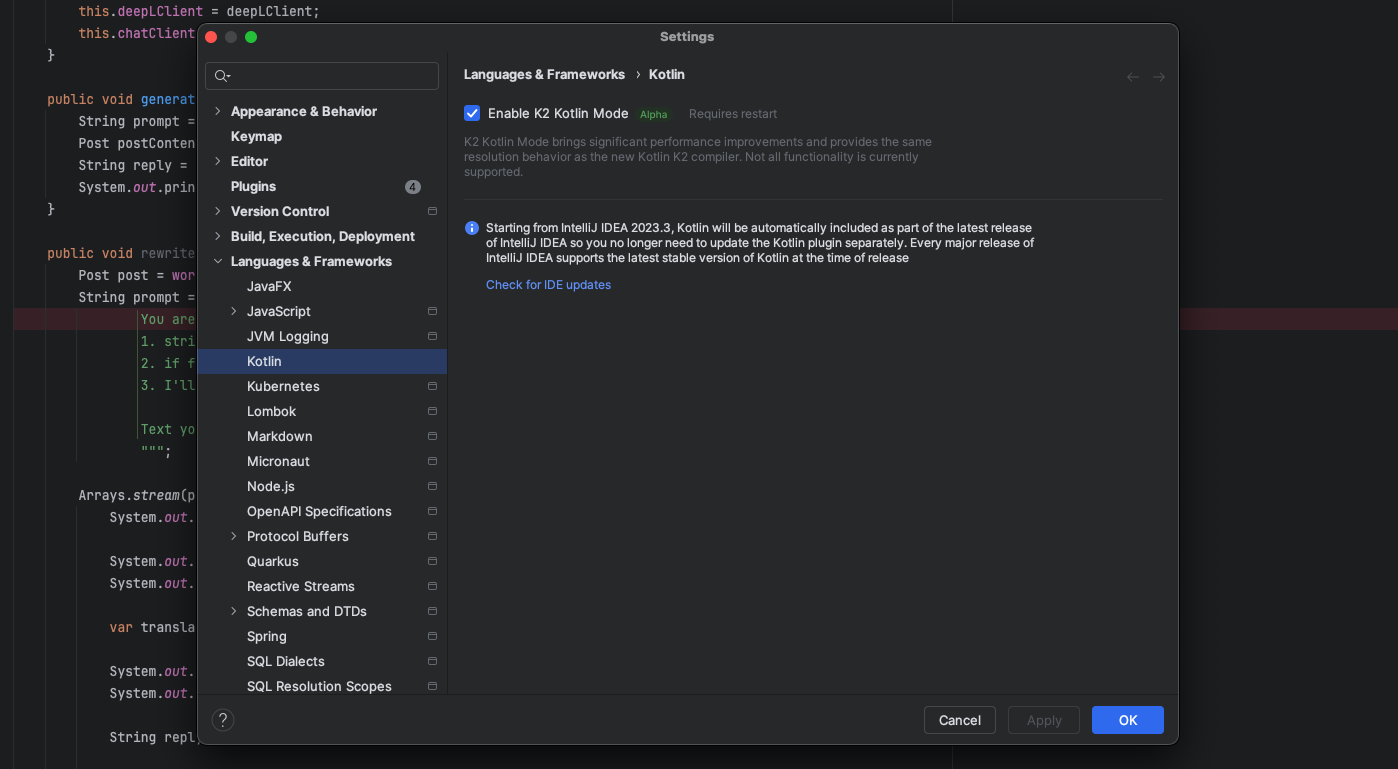
Task: Click the Plugins update count badge
Action: pyautogui.click(x=412, y=186)
